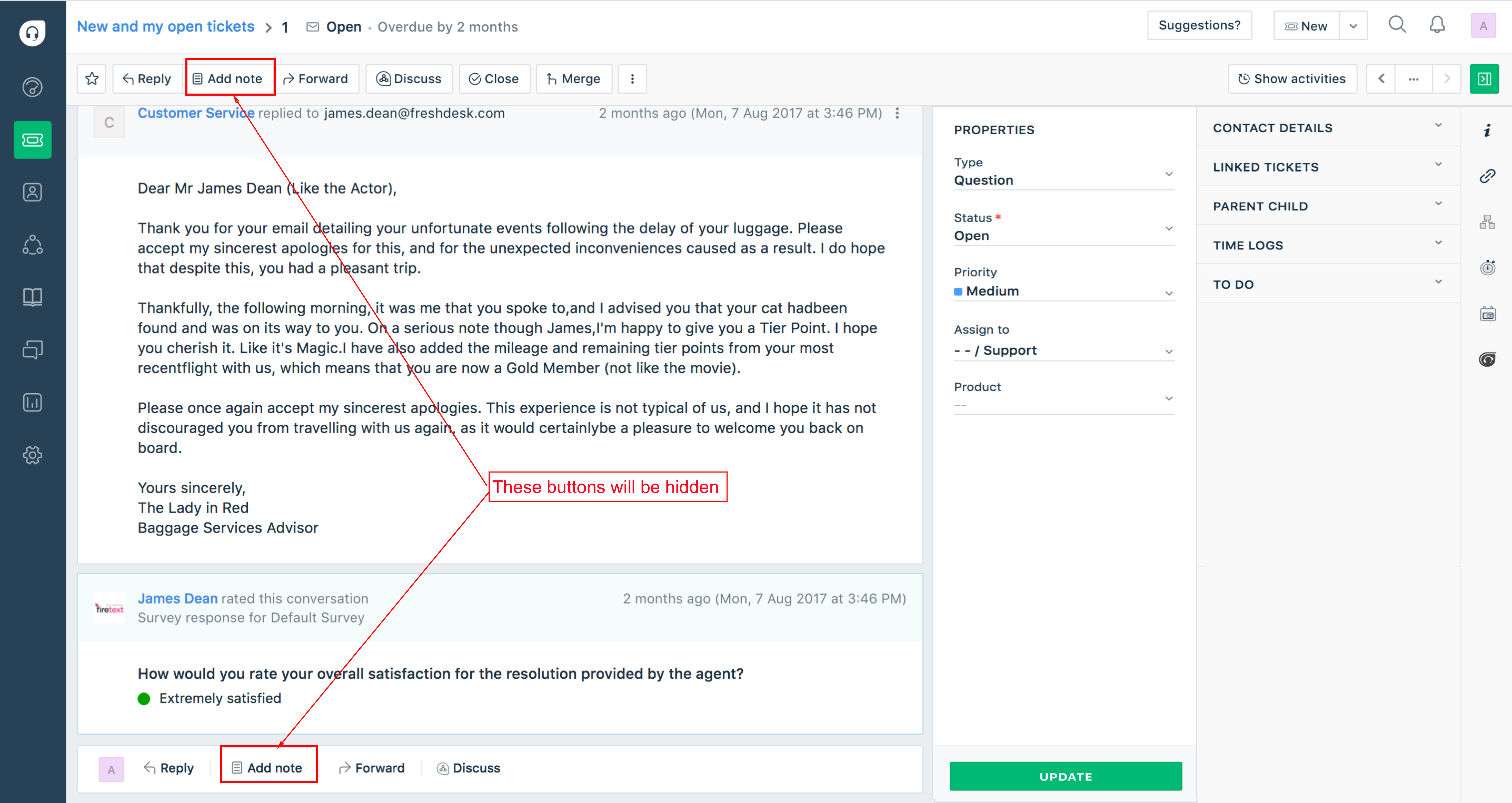Viewport: 1512px width, 803px height.
Task: Star this ticket as favorite
Action: [92, 79]
